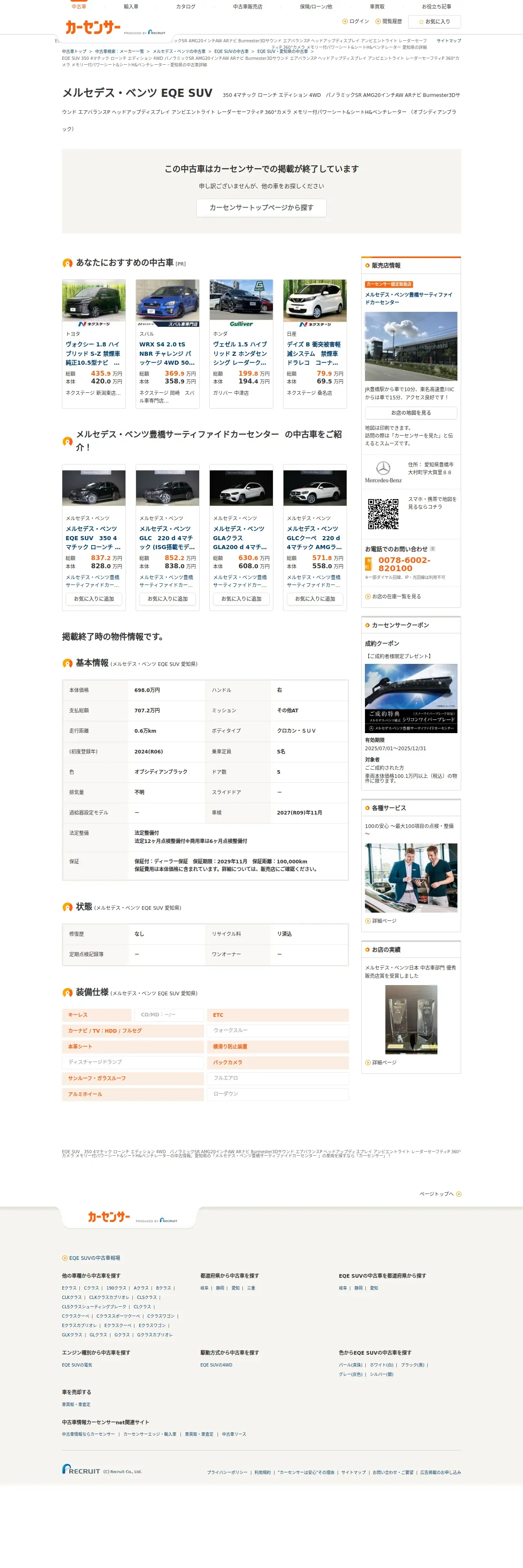Screen dimensions: 523x1568
Task: Open ヴォクシー 1.8 ハイブリッド listing title
Action: tap(93, 353)
